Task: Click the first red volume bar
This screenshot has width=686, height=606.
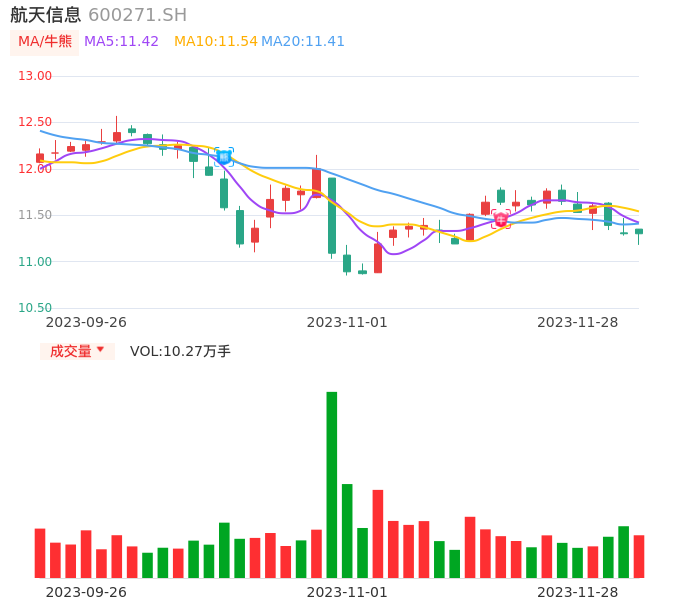Action: click(x=40, y=552)
